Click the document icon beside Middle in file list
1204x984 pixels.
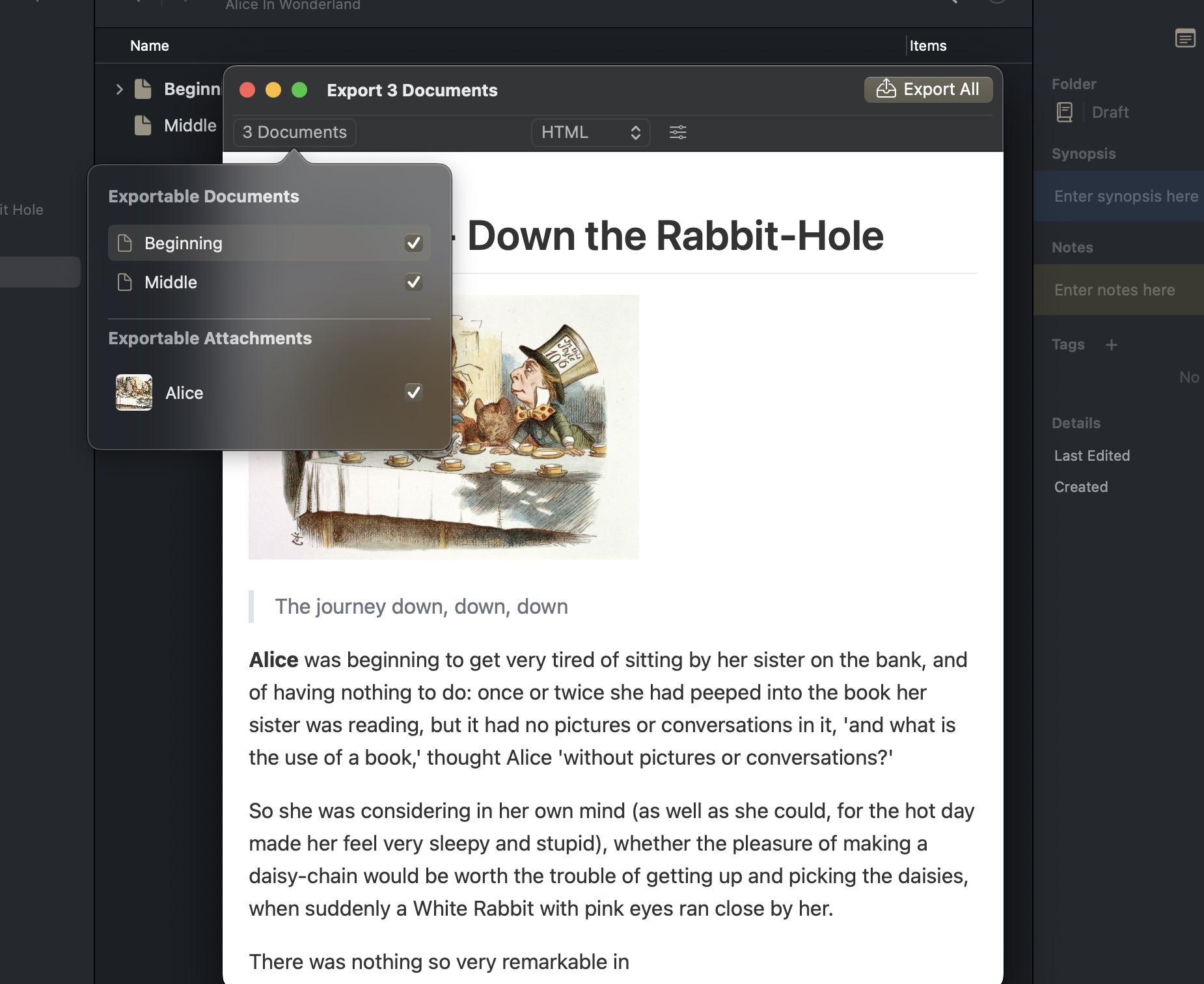[x=142, y=125]
